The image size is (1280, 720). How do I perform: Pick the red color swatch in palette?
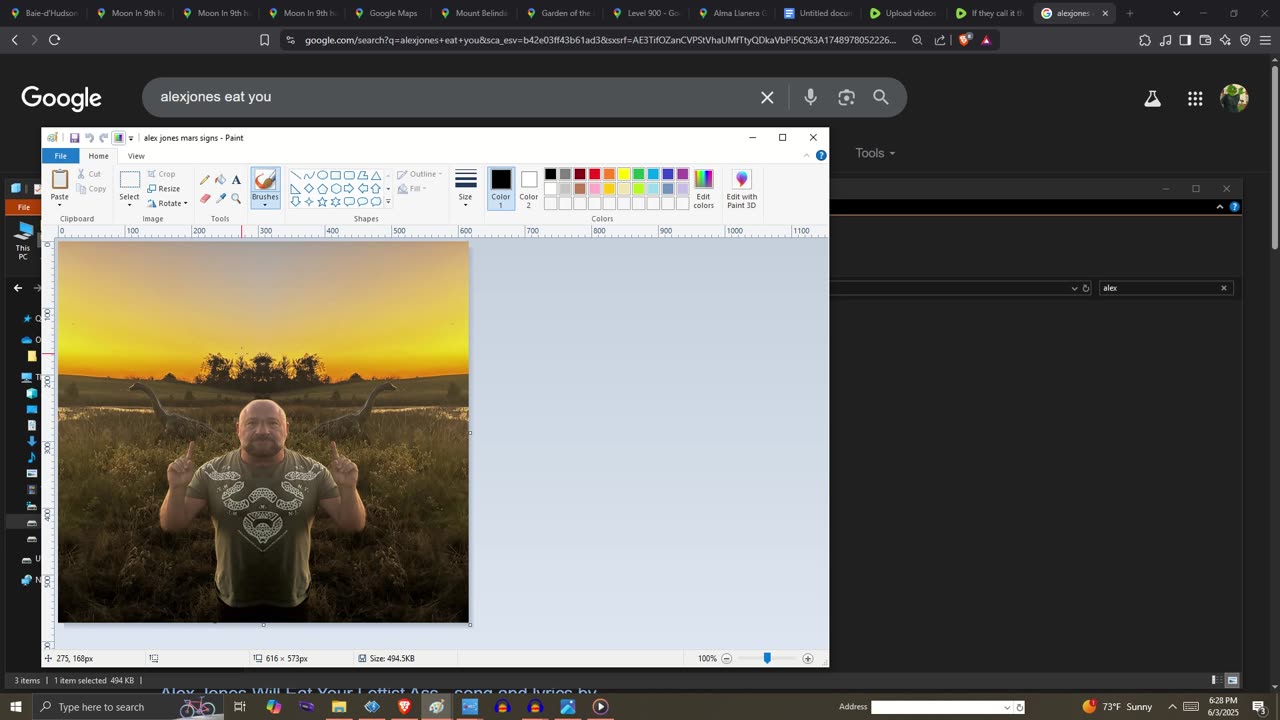594,174
